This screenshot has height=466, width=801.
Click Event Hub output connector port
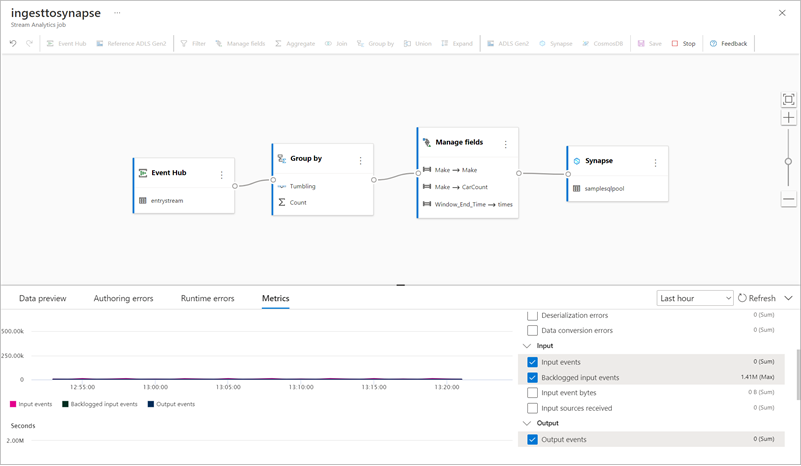point(235,186)
